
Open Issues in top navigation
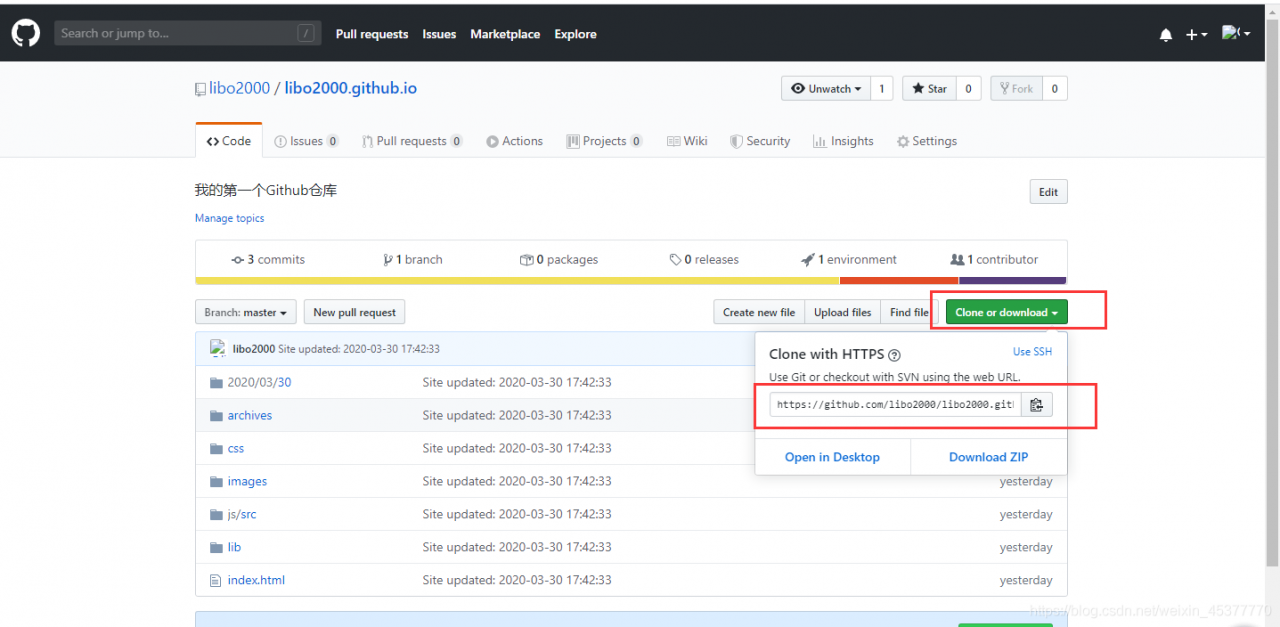coord(439,34)
